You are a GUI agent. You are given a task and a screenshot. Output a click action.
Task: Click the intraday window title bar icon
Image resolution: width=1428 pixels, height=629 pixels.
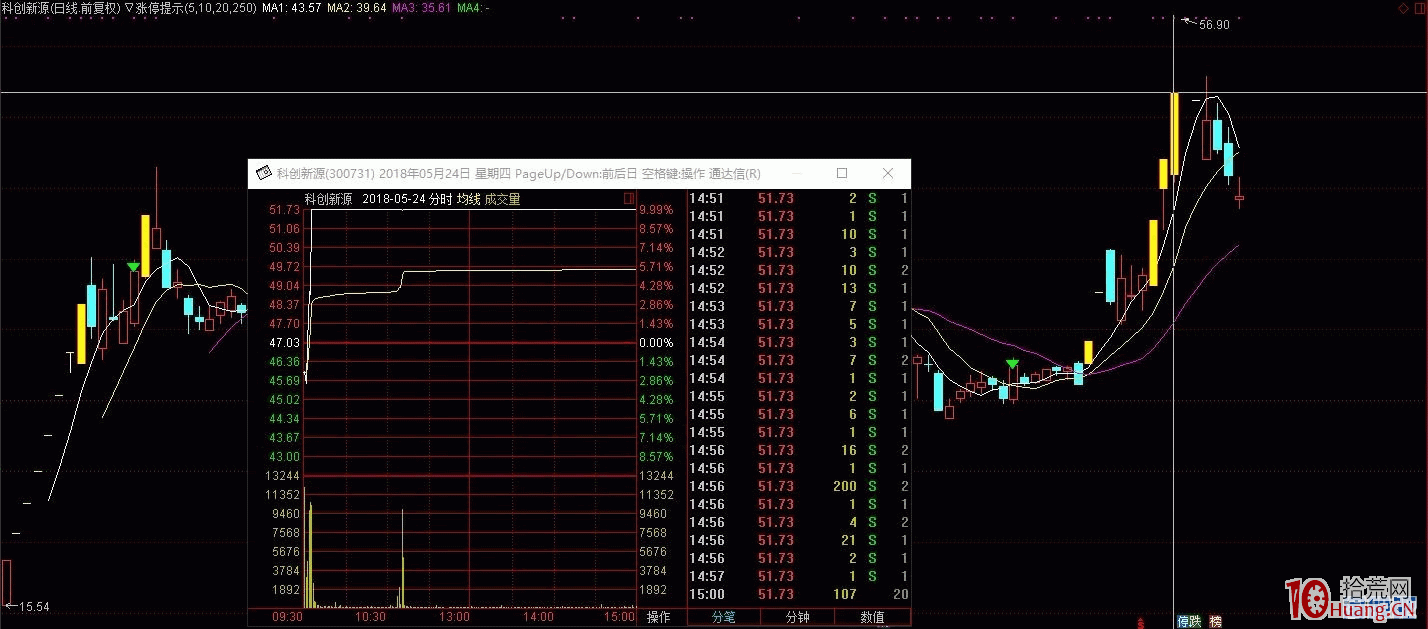coord(264,173)
